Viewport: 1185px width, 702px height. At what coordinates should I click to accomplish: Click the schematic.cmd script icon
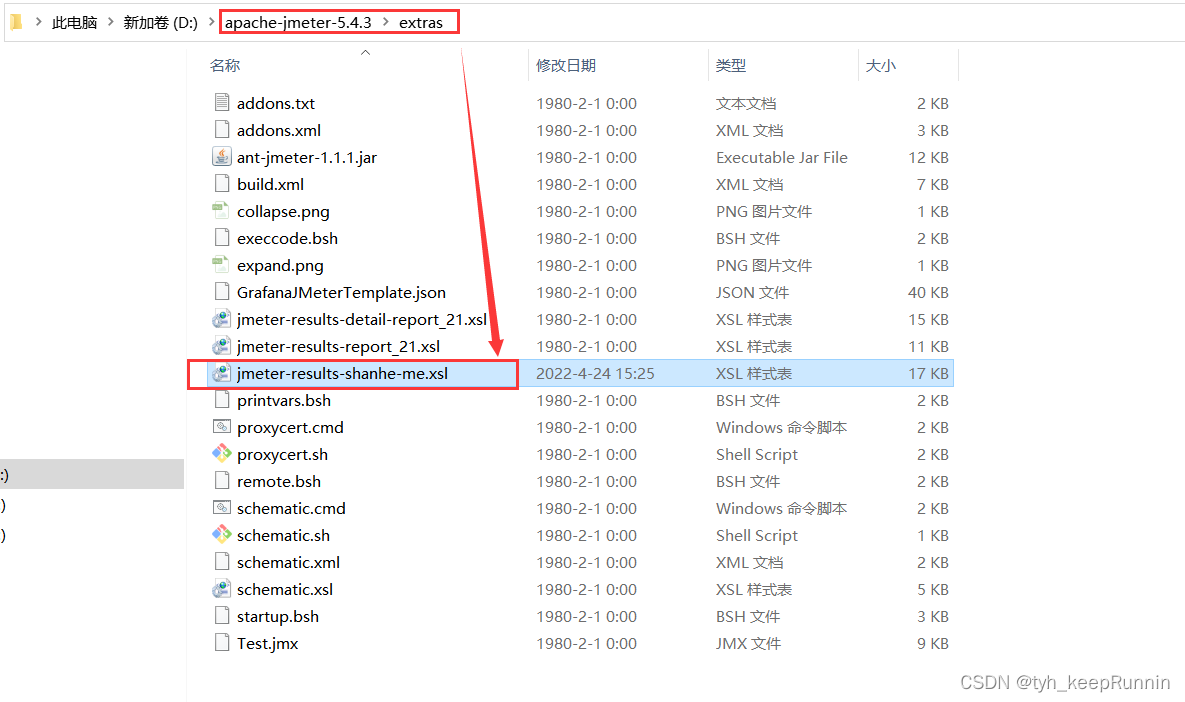(x=221, y=508)
